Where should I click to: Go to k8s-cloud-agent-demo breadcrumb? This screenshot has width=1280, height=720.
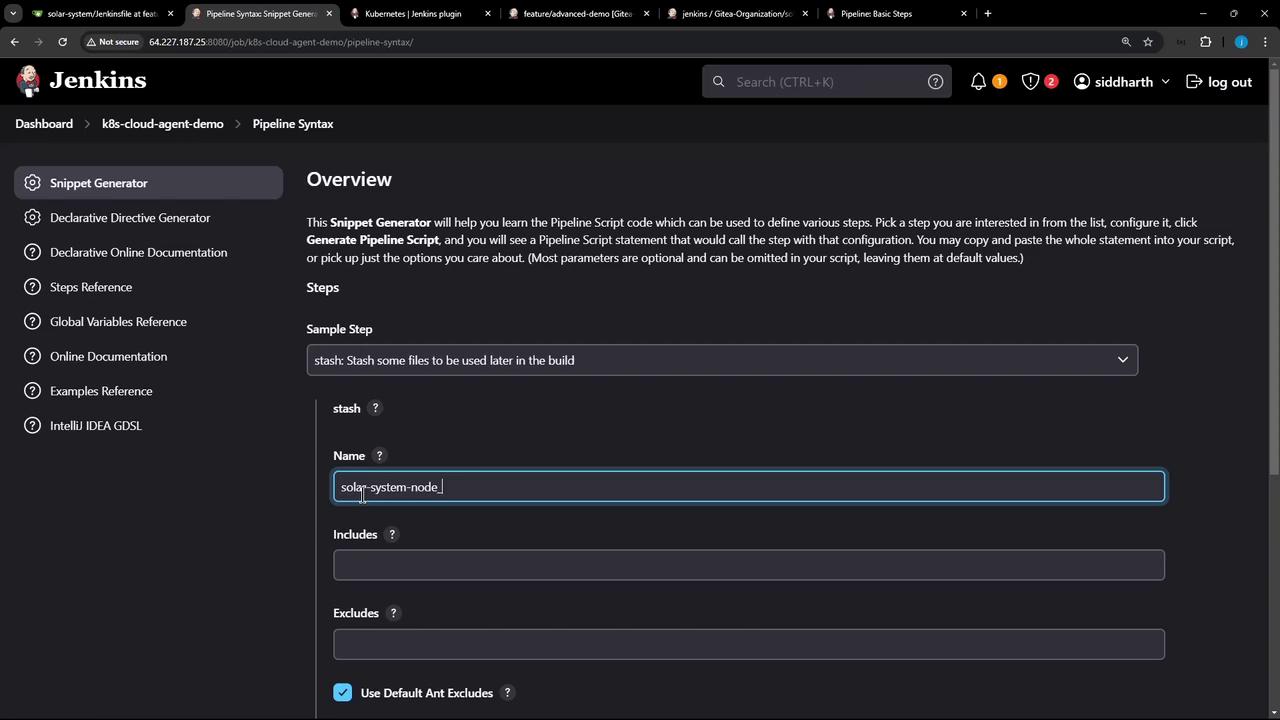tap(162, 124)
